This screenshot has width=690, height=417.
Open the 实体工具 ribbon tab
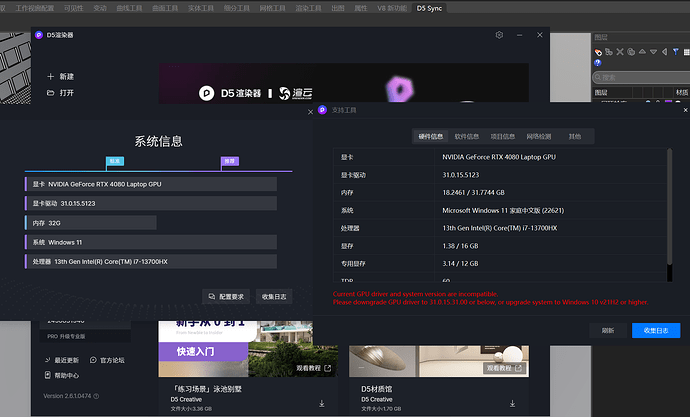coord(201,8)
